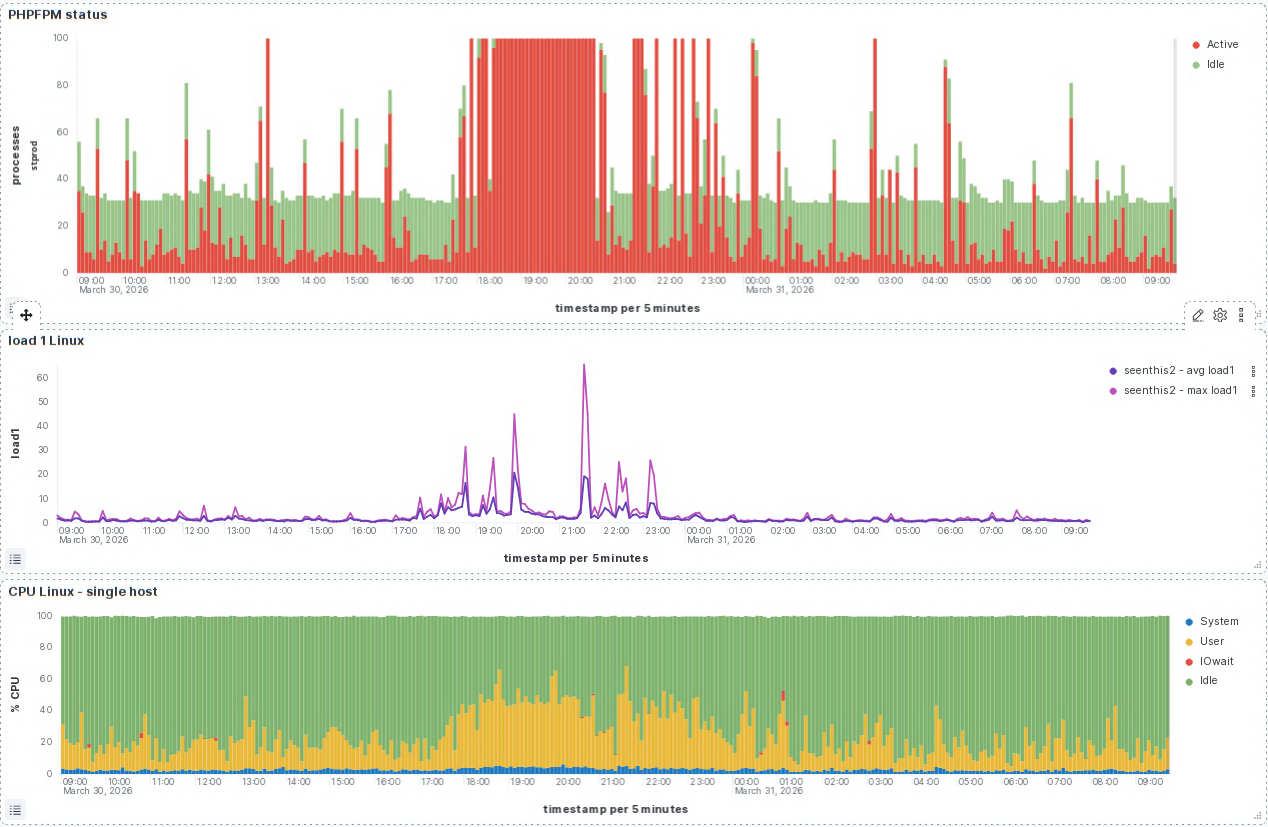Select System legend label in CPU panel
This screenshot has height=827, width=1268.
(x=1219, y=622)
